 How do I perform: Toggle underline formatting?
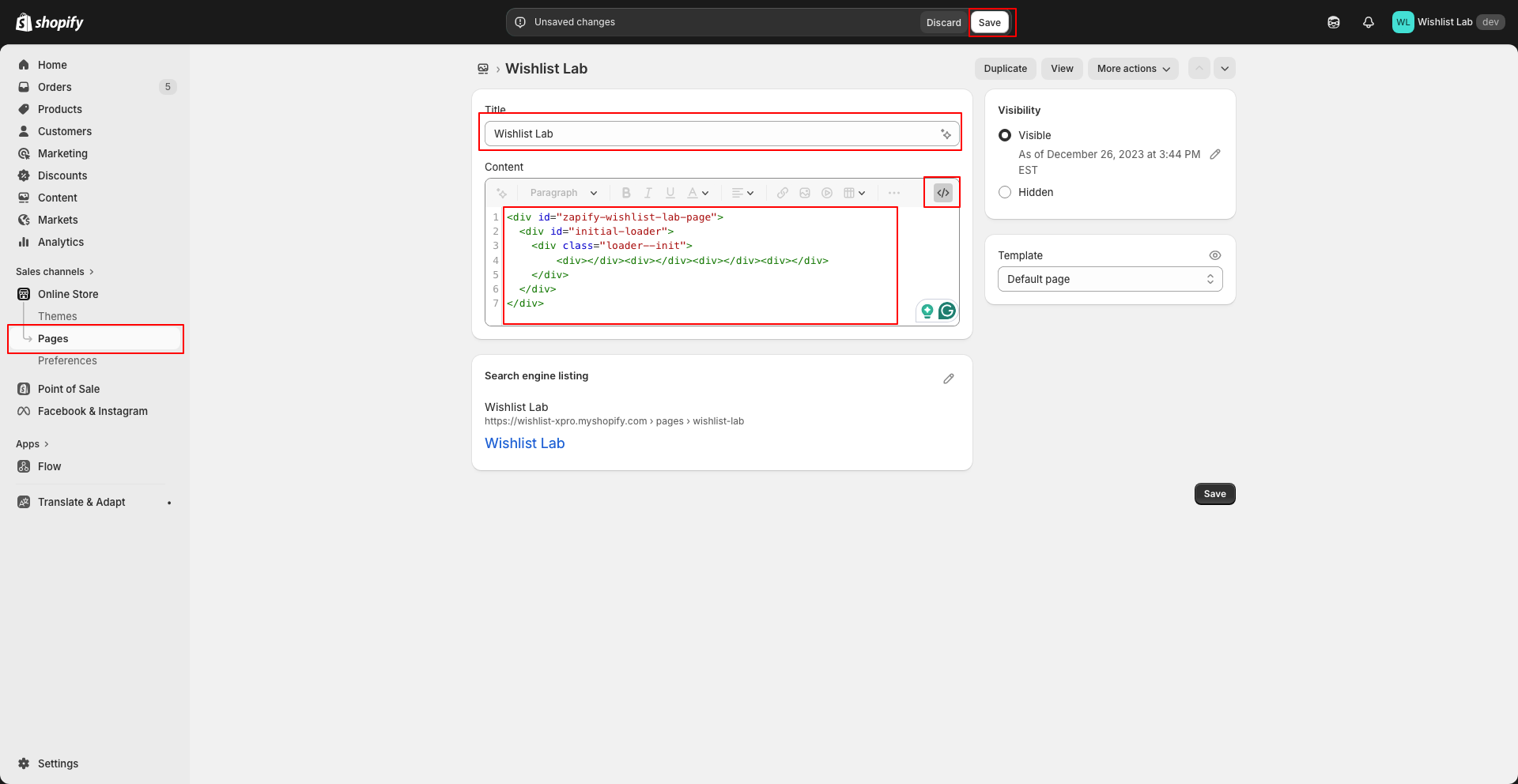670,193
